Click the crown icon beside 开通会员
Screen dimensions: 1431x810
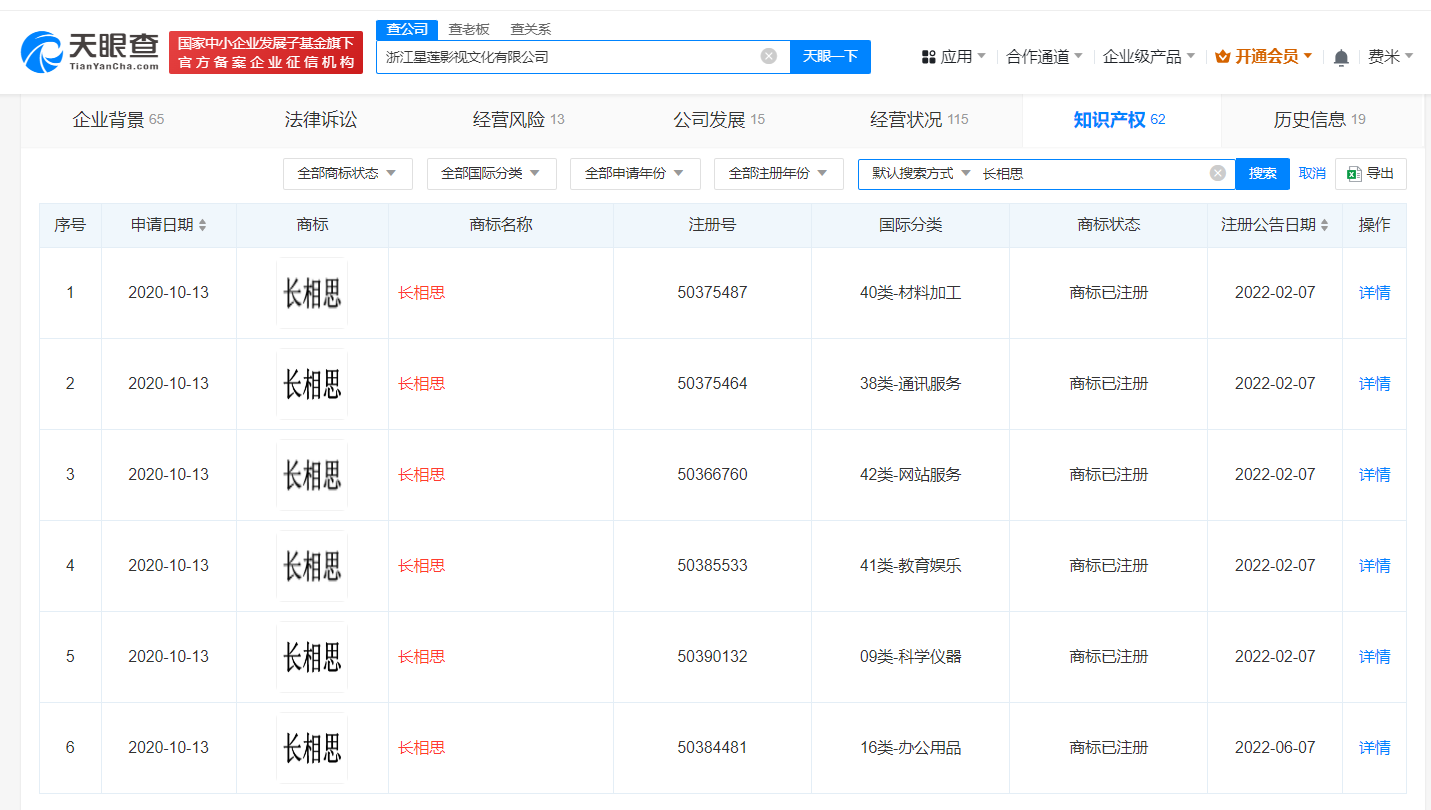[1222, 56]
